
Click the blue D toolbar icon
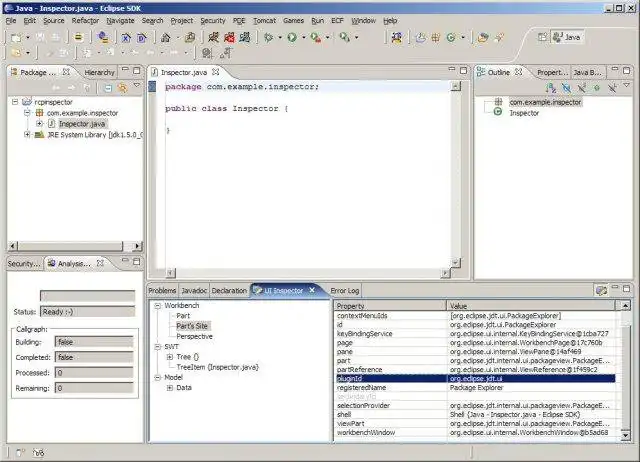tap(141, 38)
